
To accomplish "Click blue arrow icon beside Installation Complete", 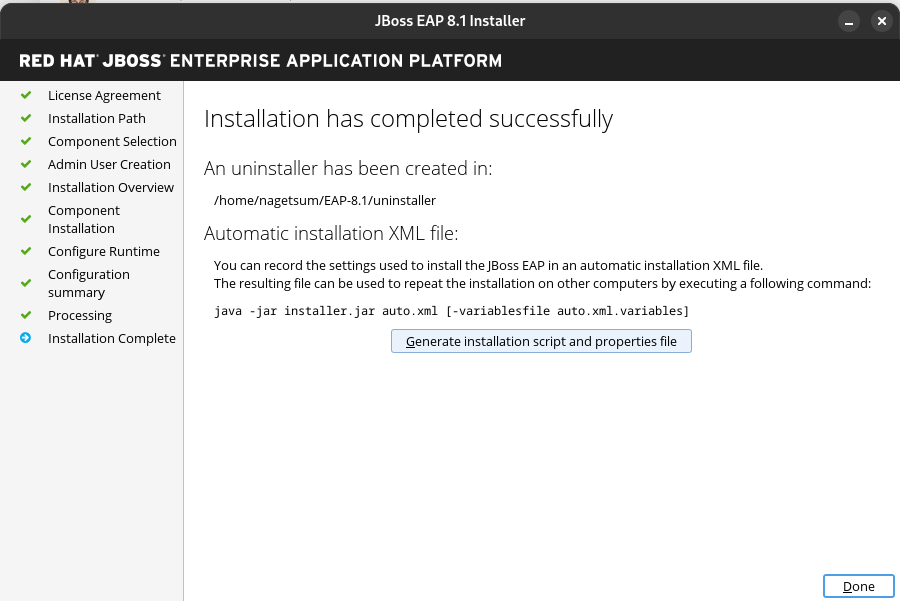I will [x=26, y=338].
